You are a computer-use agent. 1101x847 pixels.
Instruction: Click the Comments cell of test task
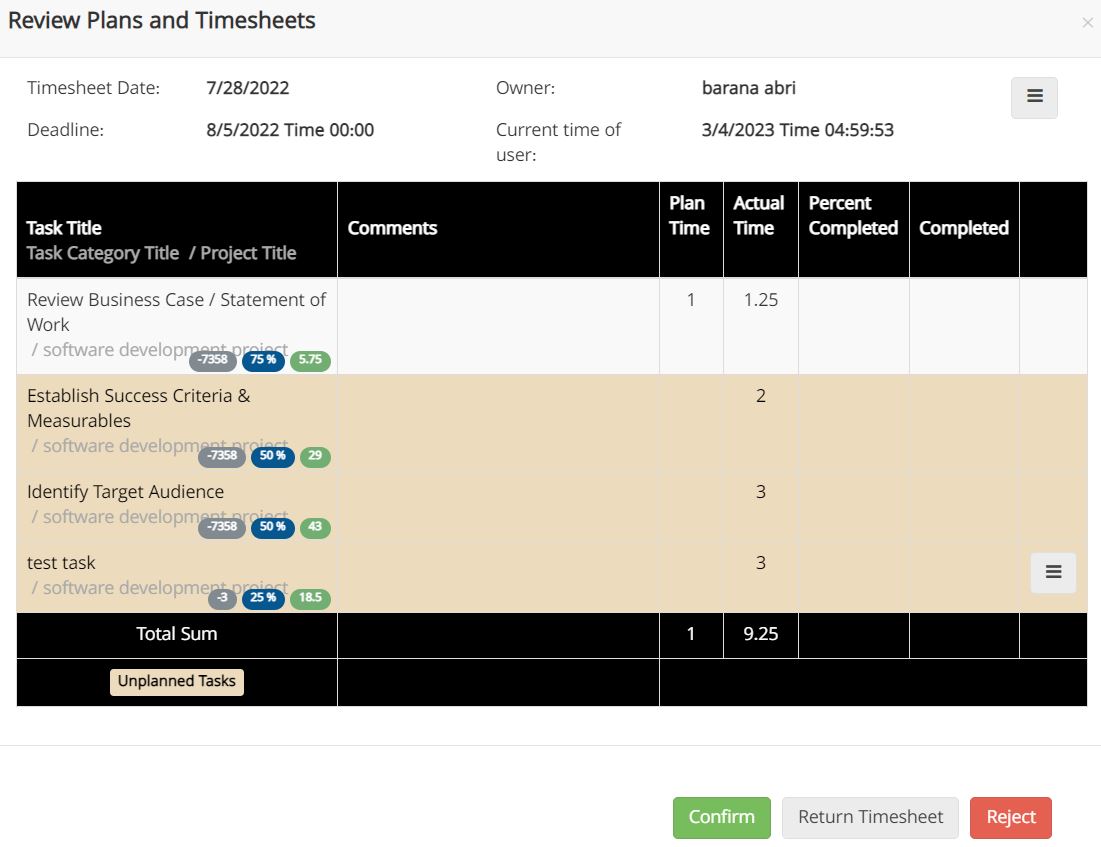click(x=497, y=575)
